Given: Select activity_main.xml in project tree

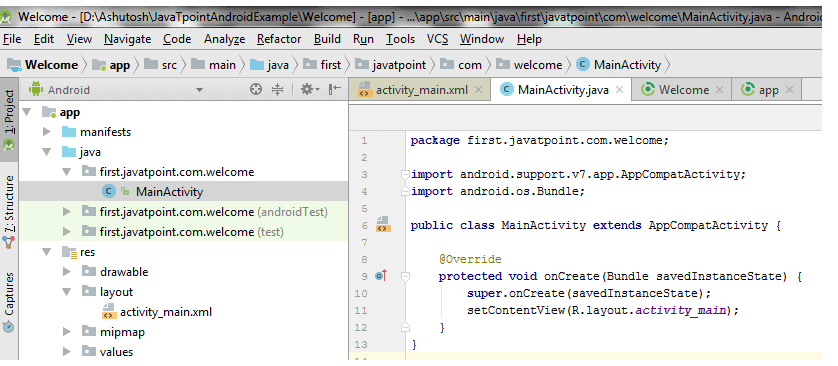Looking at the screenshot, I should (183, 312).
